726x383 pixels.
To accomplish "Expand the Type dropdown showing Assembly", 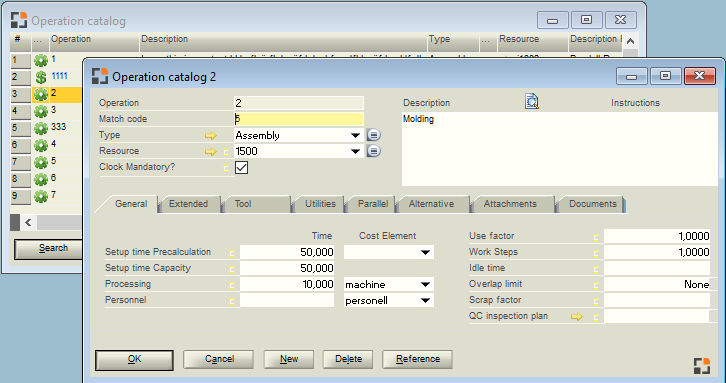I will [x=355, y=136].
